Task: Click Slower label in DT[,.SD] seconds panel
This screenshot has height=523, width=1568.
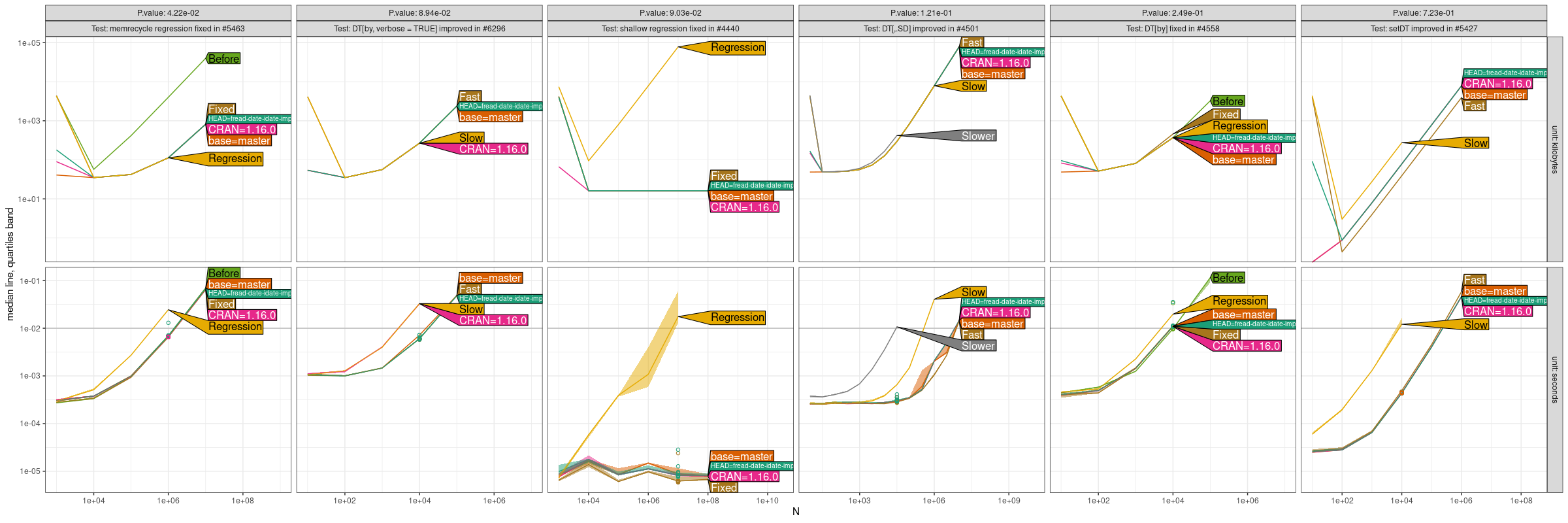Action: [978, 346]
